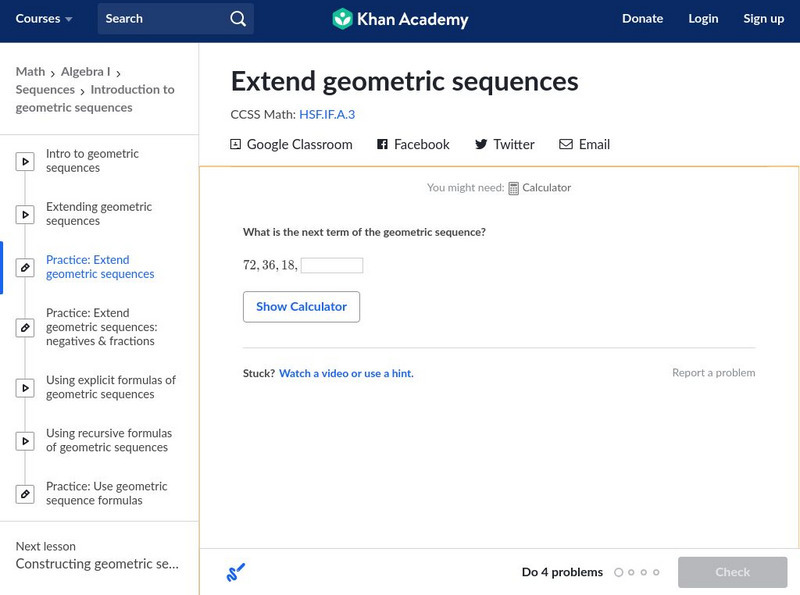Click the Report a problem link

tap(713, 373)
